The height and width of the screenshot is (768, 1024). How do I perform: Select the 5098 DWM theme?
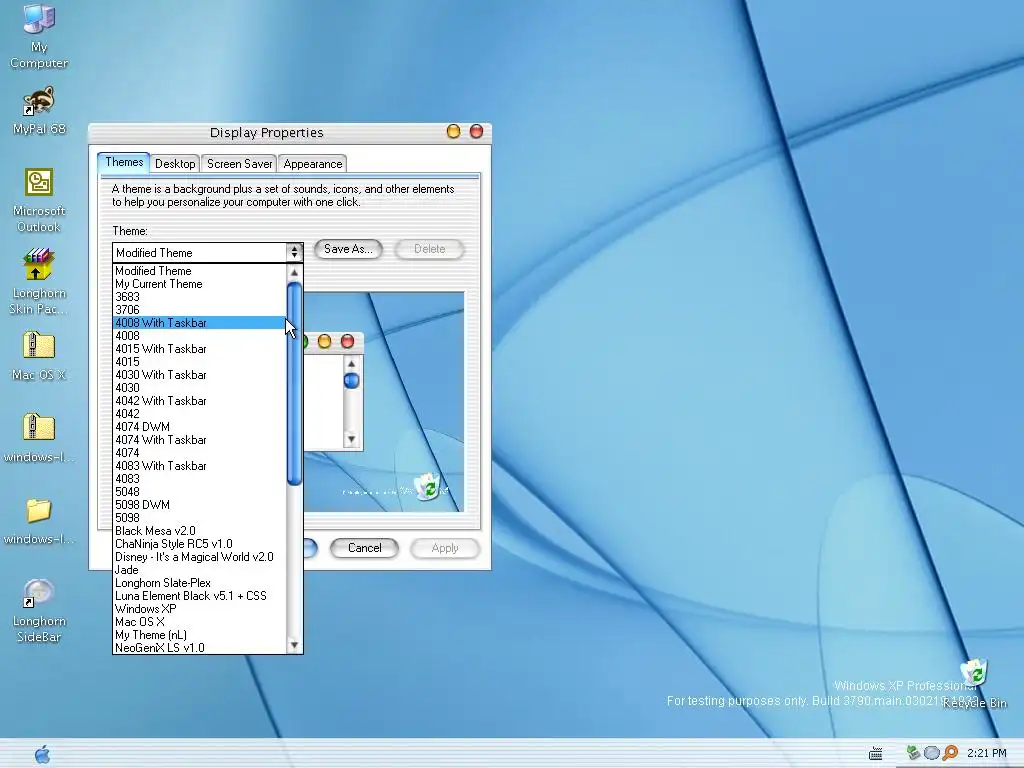(200, 505)
